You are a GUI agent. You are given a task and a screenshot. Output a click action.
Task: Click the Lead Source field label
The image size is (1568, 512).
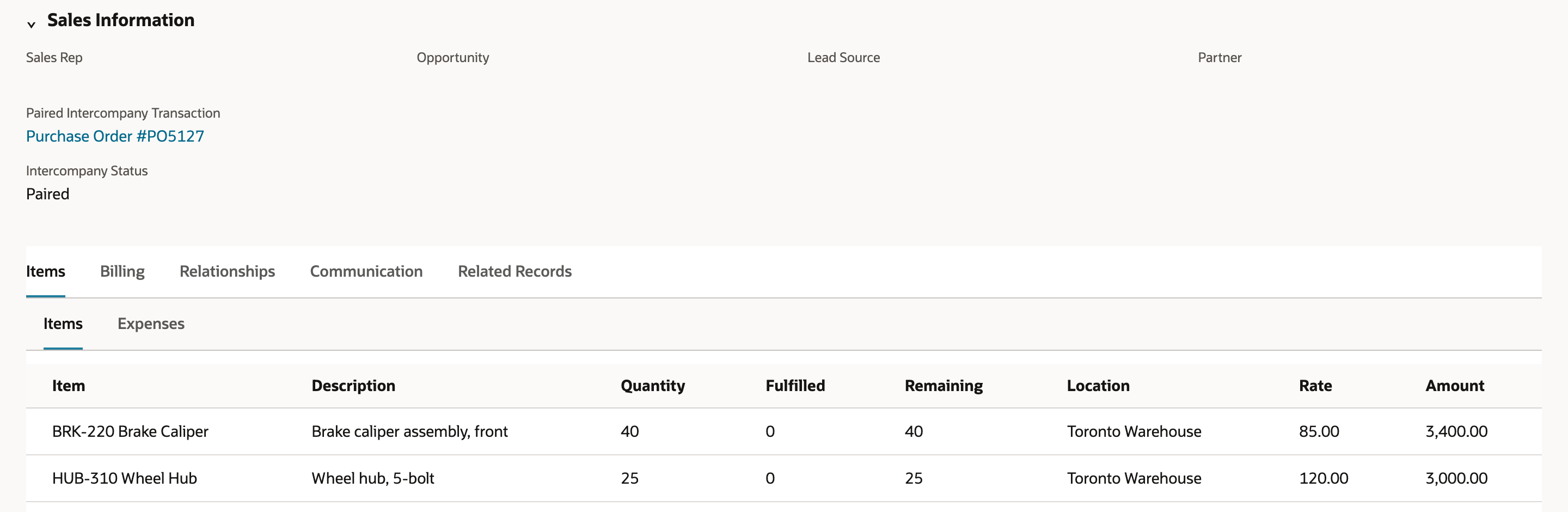pos(844,57)
